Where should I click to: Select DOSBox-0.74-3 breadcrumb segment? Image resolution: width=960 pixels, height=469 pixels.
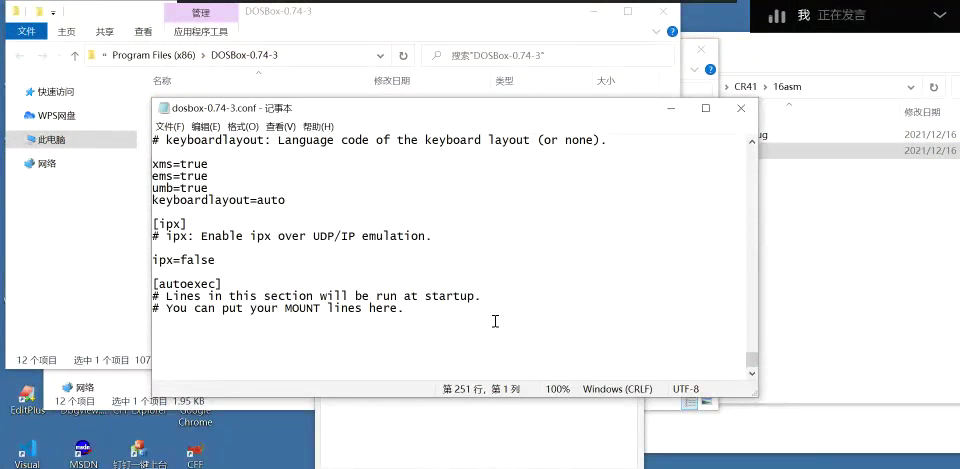coord(244,56)
